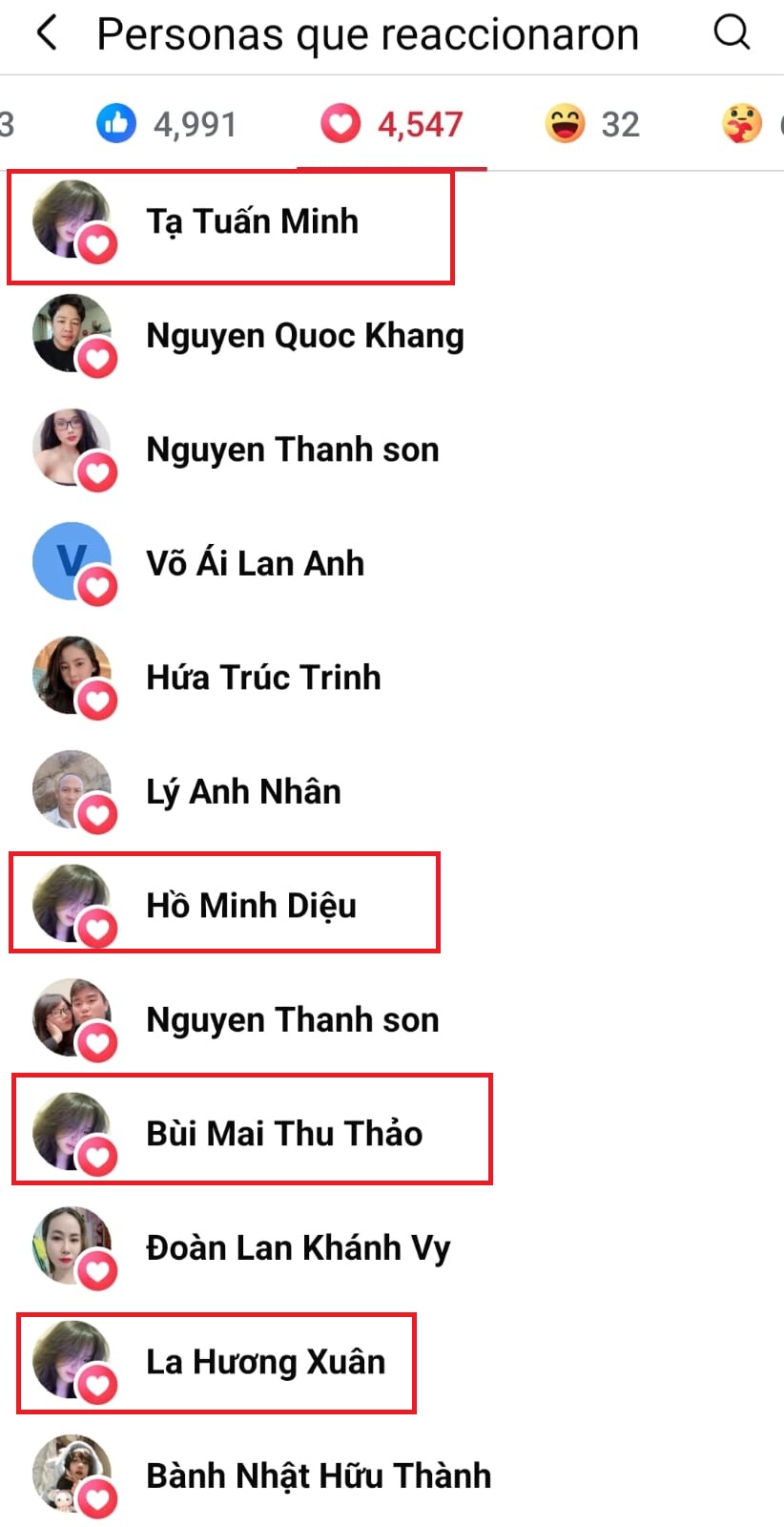
Task: Tap Đoàn Lan Khánh Vy's avatar
Action: tap(72, 1245)
